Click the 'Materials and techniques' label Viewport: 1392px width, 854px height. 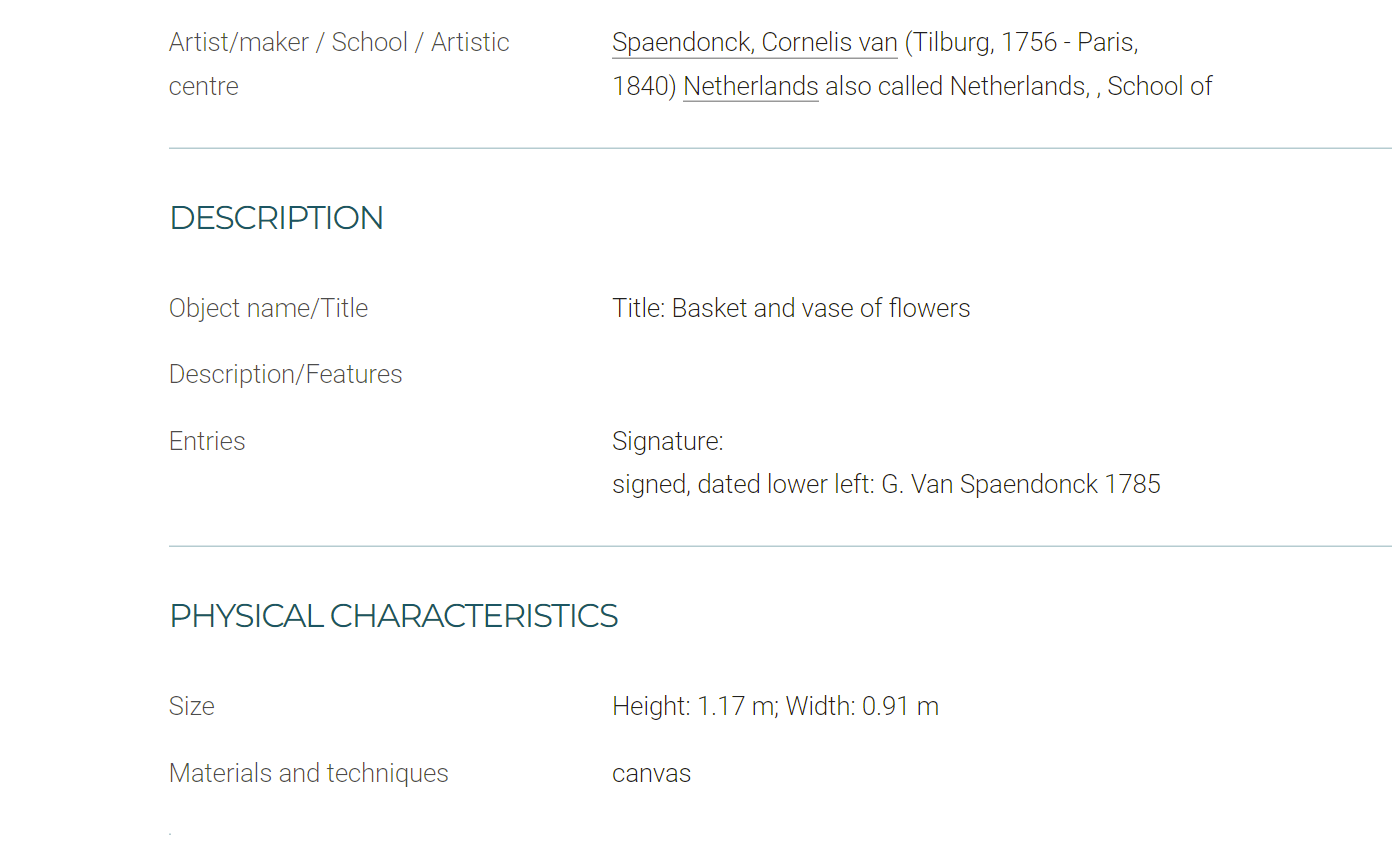[309, 773]
